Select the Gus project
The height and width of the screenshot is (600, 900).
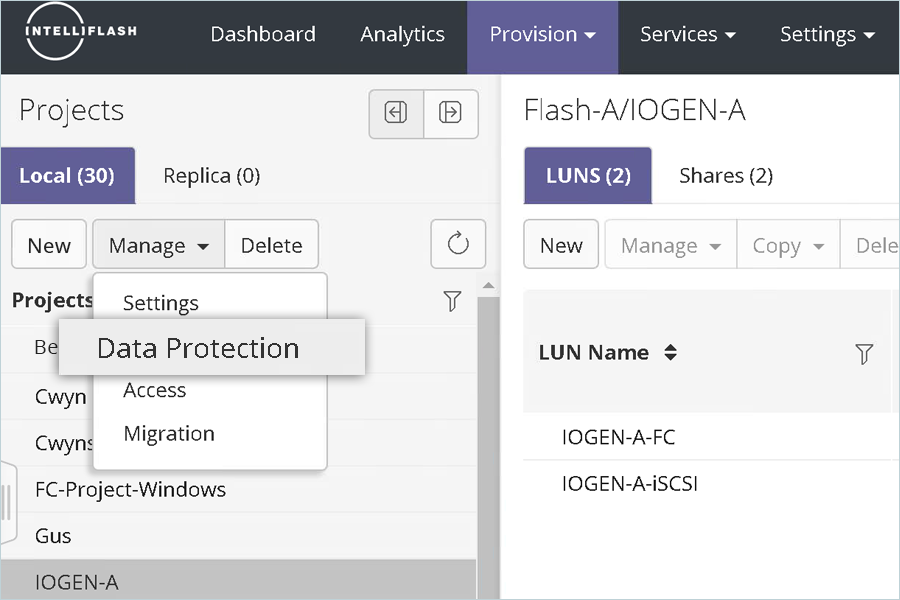pyautogui.click(x=238, y=536)
